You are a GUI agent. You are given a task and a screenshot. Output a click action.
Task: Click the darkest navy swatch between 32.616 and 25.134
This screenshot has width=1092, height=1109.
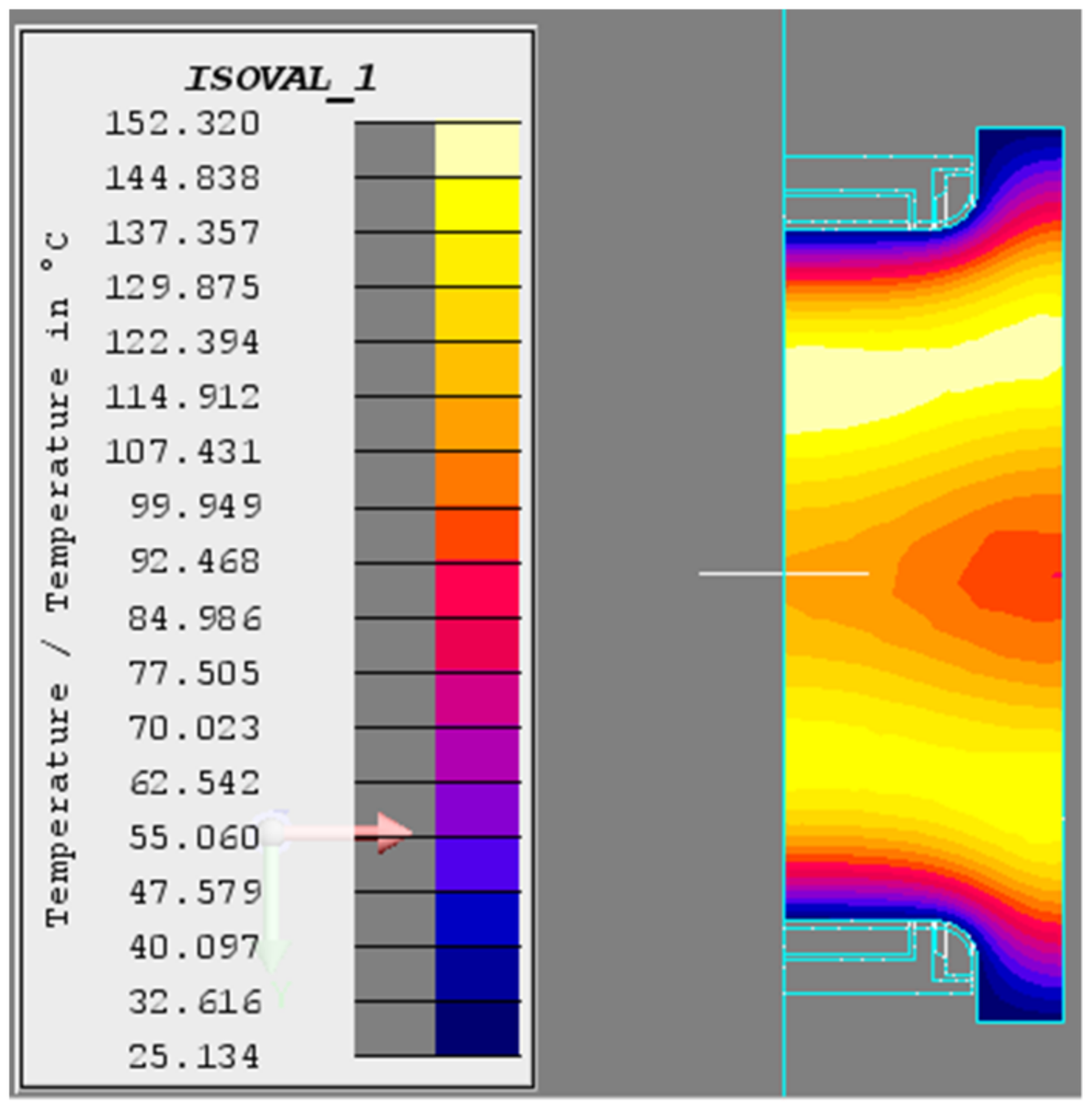coord(477,1029)
